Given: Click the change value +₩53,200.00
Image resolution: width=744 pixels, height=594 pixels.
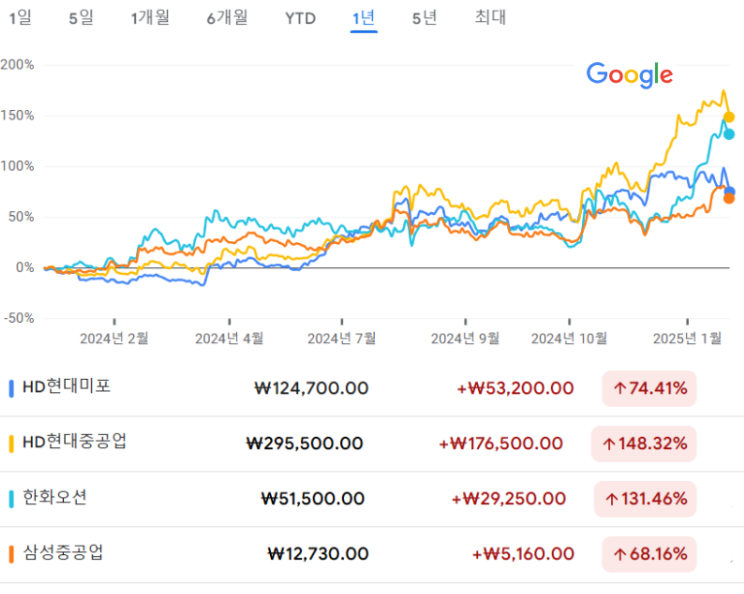Looking at the screenshot, I should pyautogui.click(x=515, y=389).
